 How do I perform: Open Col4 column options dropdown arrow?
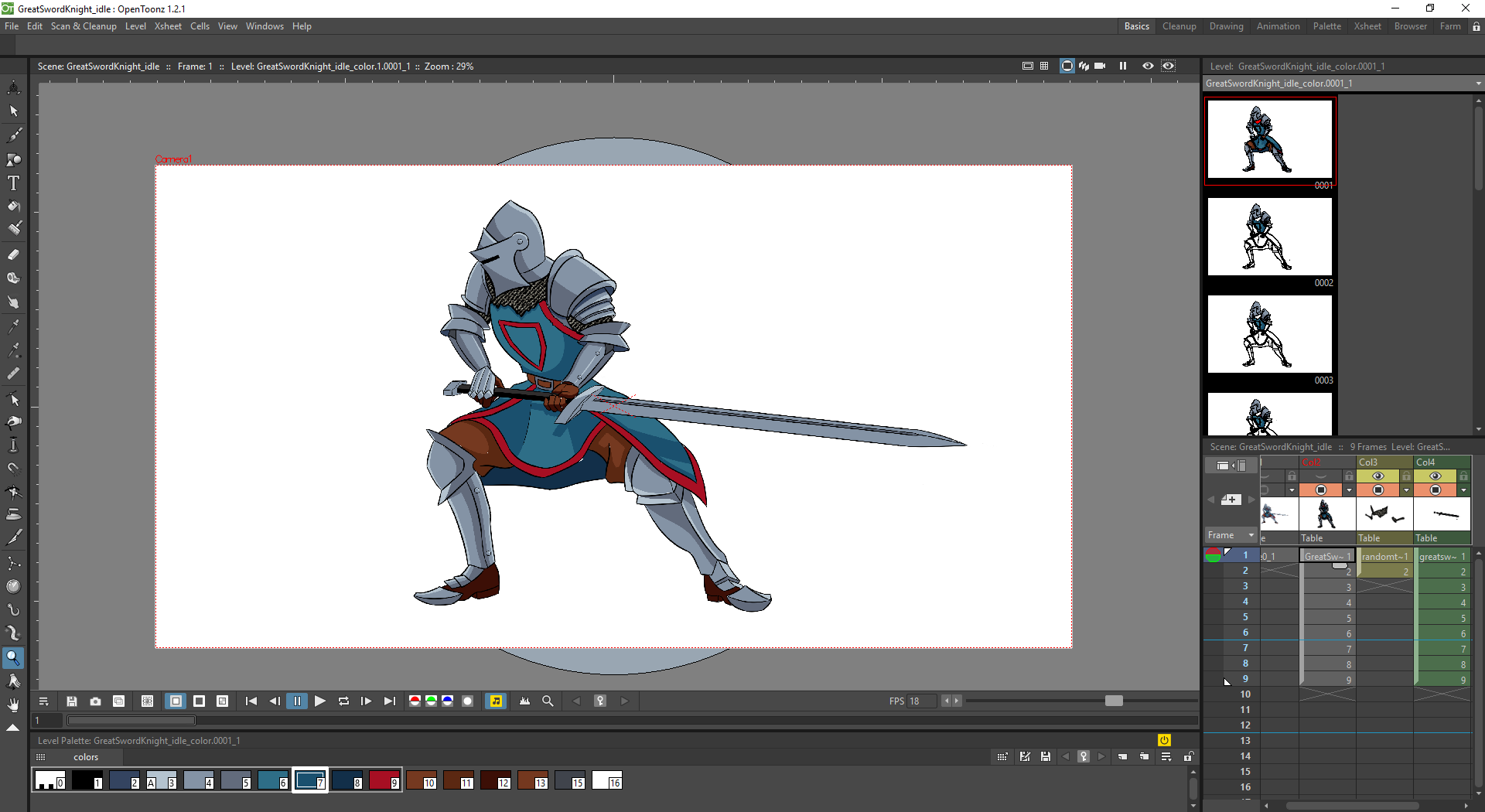pyautogui.click(x=1463, y=490)
